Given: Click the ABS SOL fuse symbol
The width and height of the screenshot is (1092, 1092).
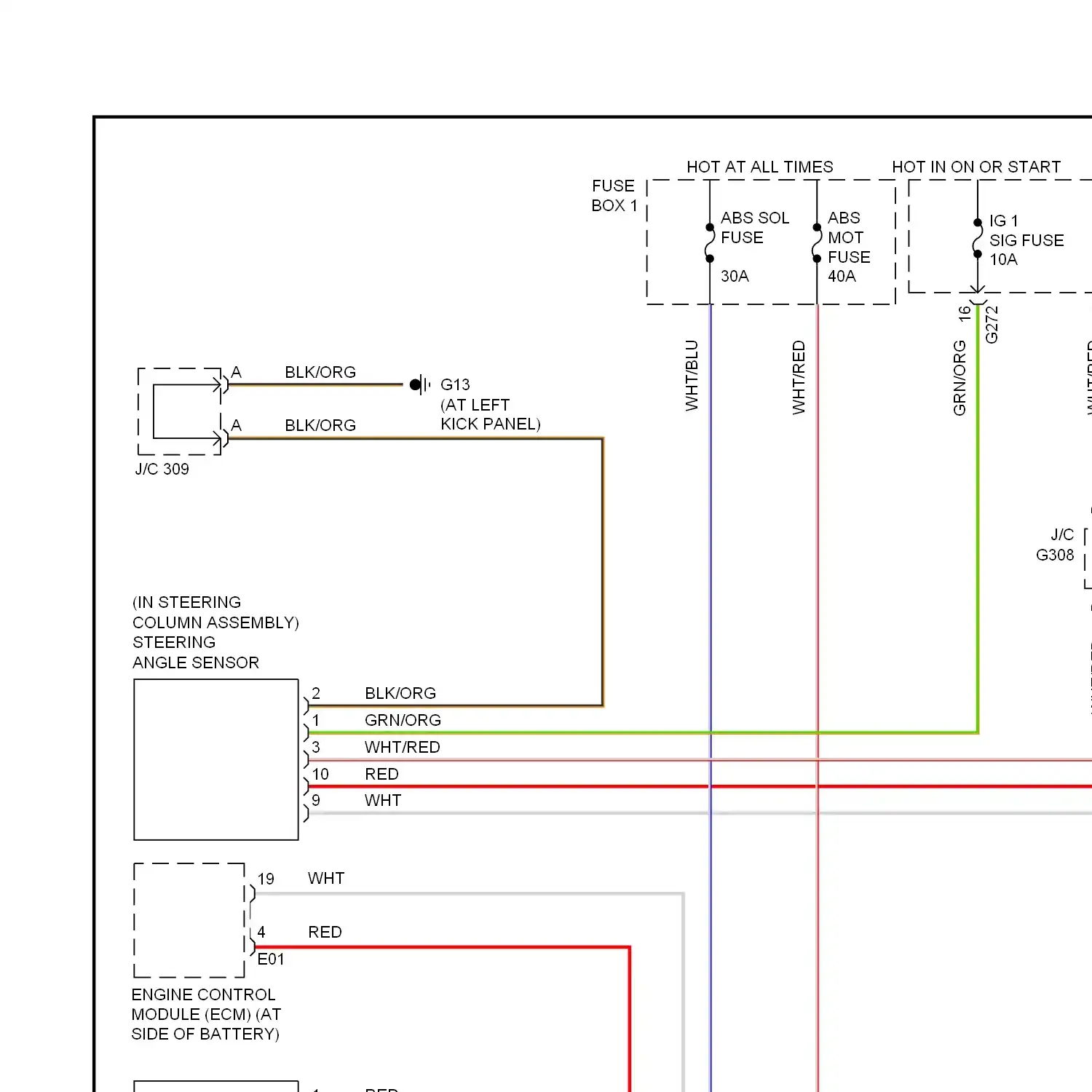Looking at the screenshot, I should (710, 243).
